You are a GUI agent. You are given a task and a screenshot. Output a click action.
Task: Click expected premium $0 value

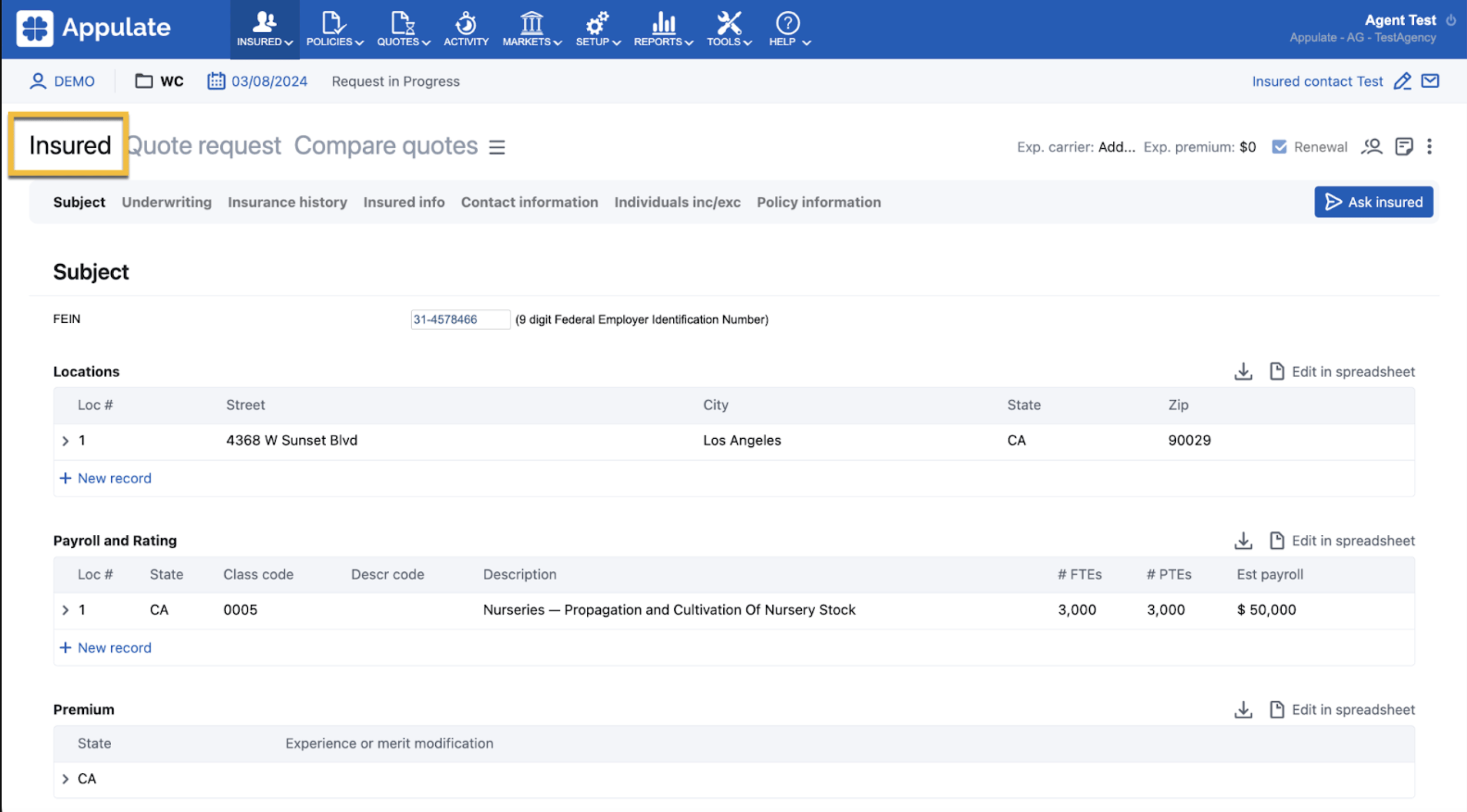click(x=1247, y=147)
